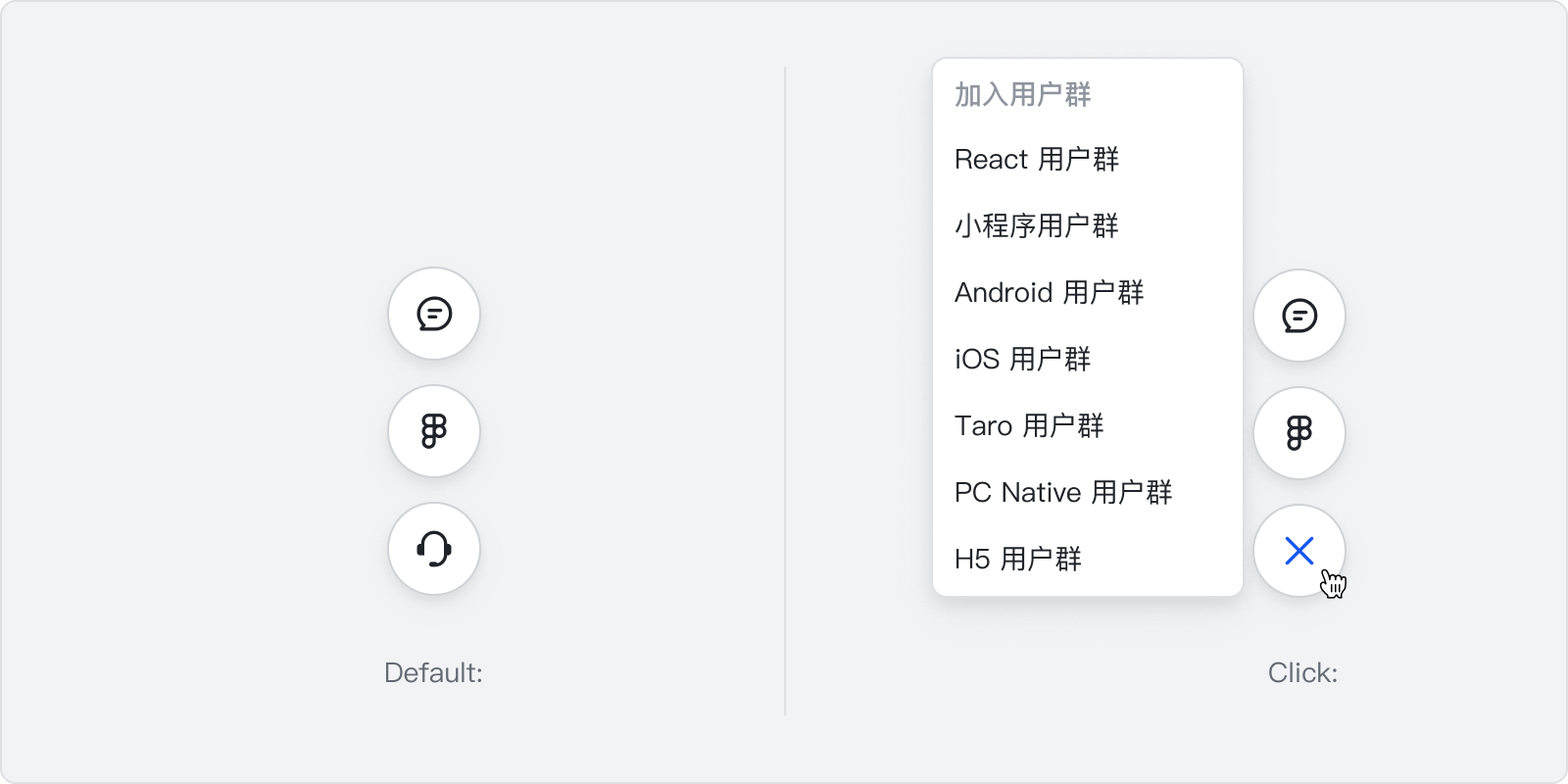Open the Figma button next to popup menu
1568x784 pixels.
click(x=1299, y=433)
